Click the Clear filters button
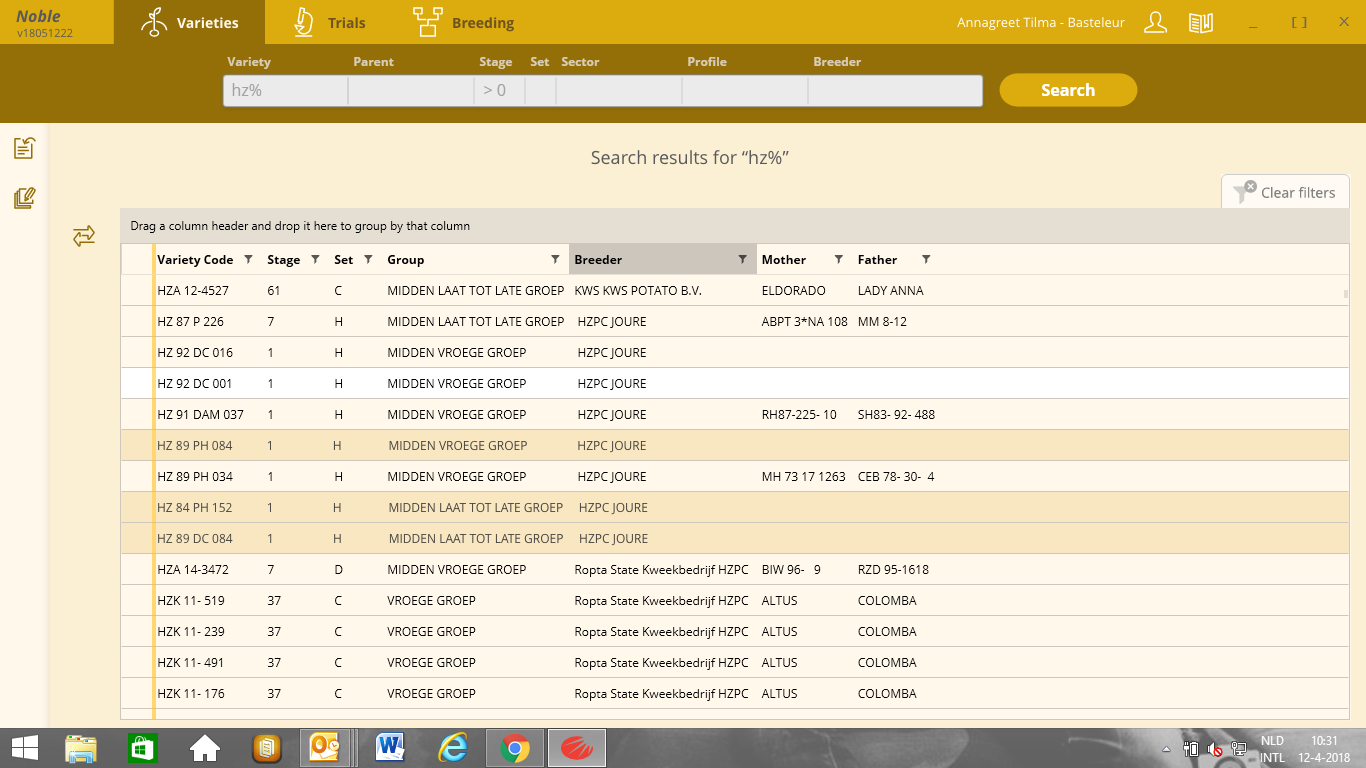 (x=1285, y=192)
